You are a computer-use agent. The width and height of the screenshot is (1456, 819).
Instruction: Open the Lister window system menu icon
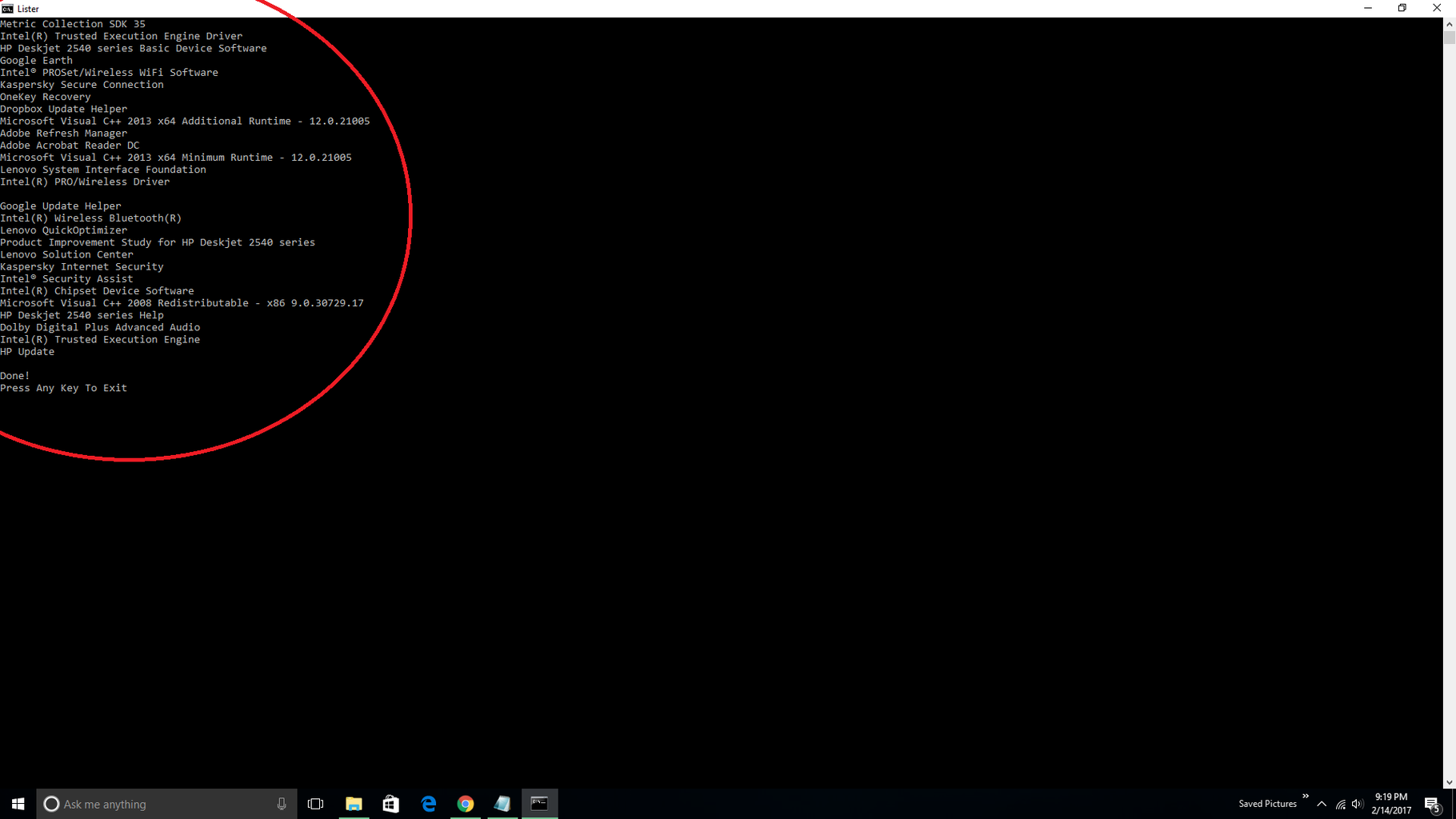click(8, 8)
